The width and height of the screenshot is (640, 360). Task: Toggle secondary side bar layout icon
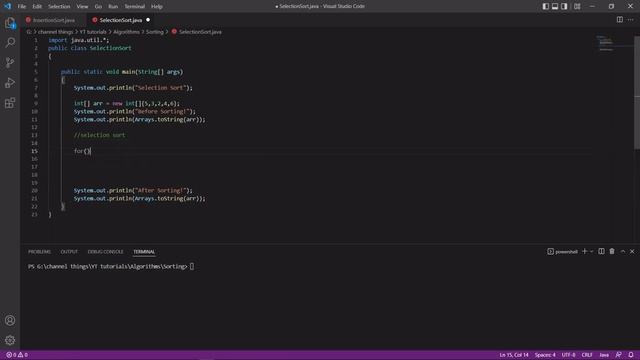click(564, 7)
